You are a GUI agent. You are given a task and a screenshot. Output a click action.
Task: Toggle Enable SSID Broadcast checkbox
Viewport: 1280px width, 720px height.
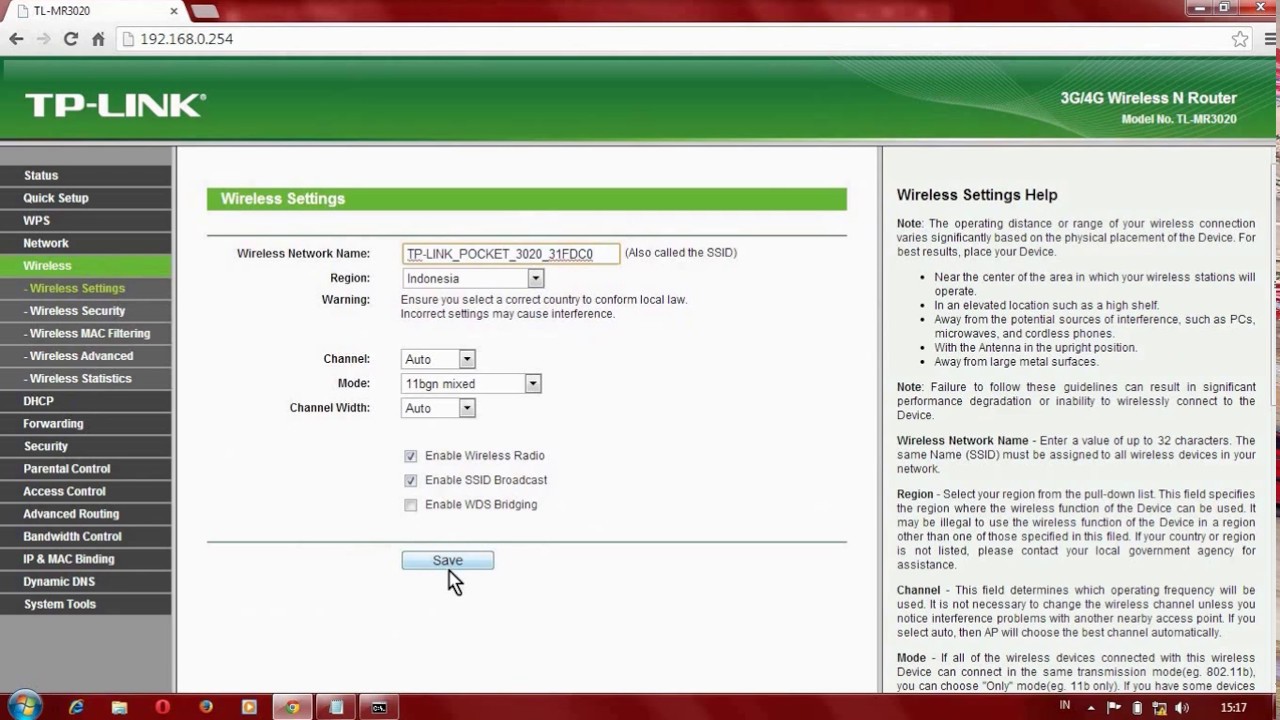(x=411, y=481)
